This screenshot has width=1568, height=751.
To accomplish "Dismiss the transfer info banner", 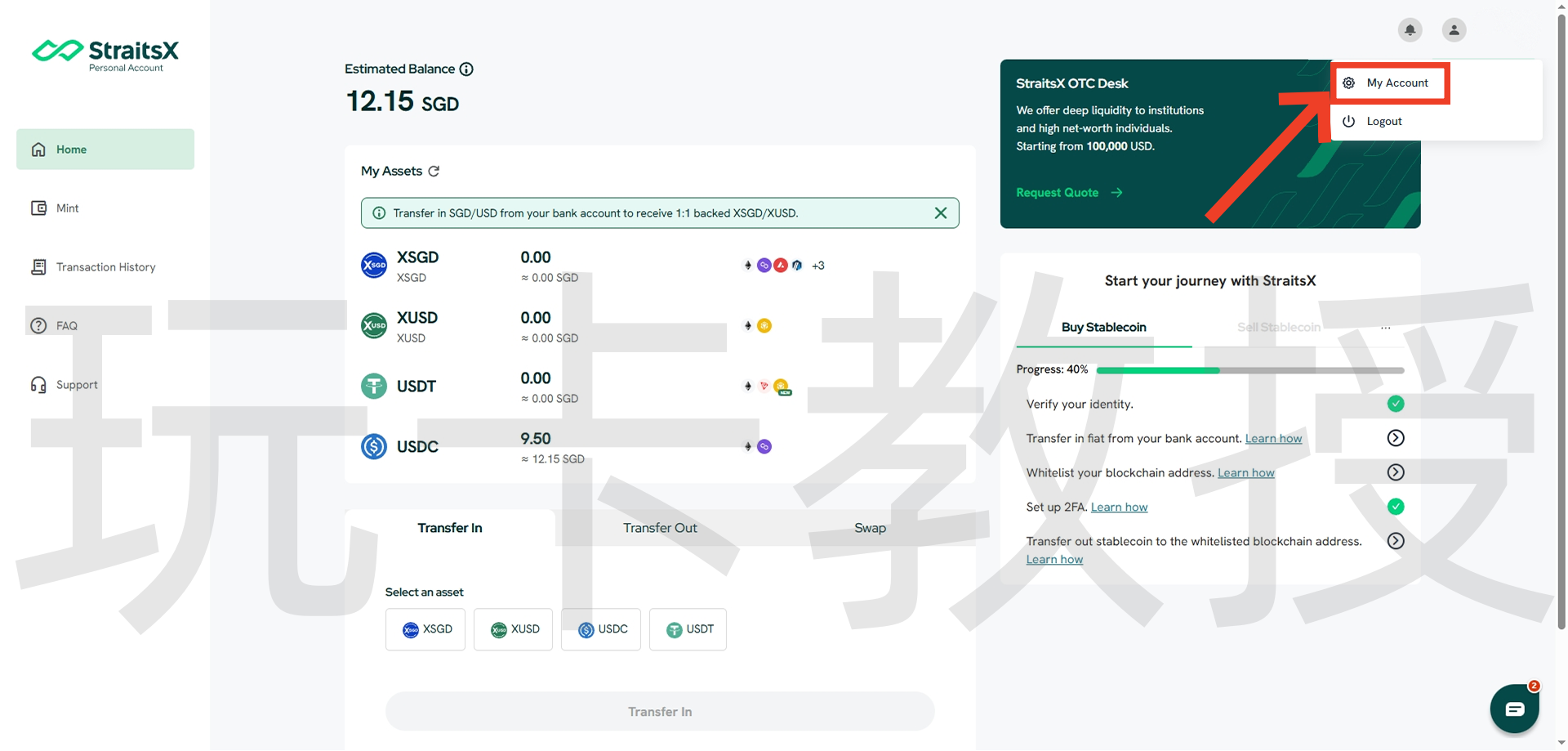I will tap(941, 213).
